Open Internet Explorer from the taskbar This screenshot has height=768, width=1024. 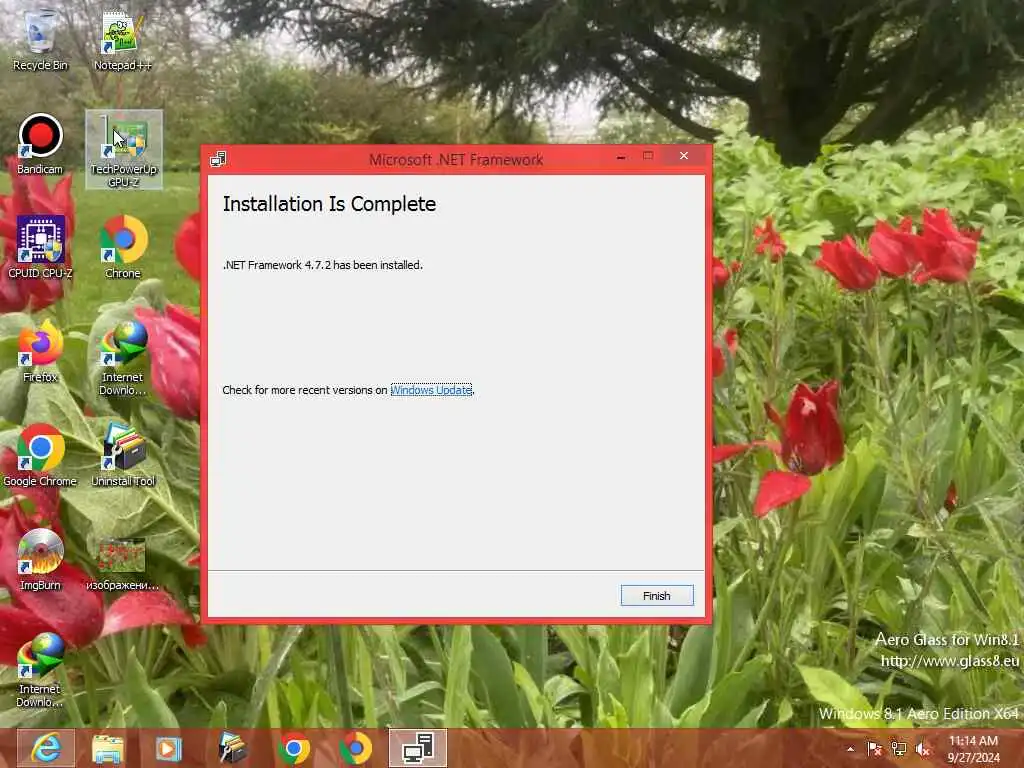pyautogui.click(x=46, y=748)
